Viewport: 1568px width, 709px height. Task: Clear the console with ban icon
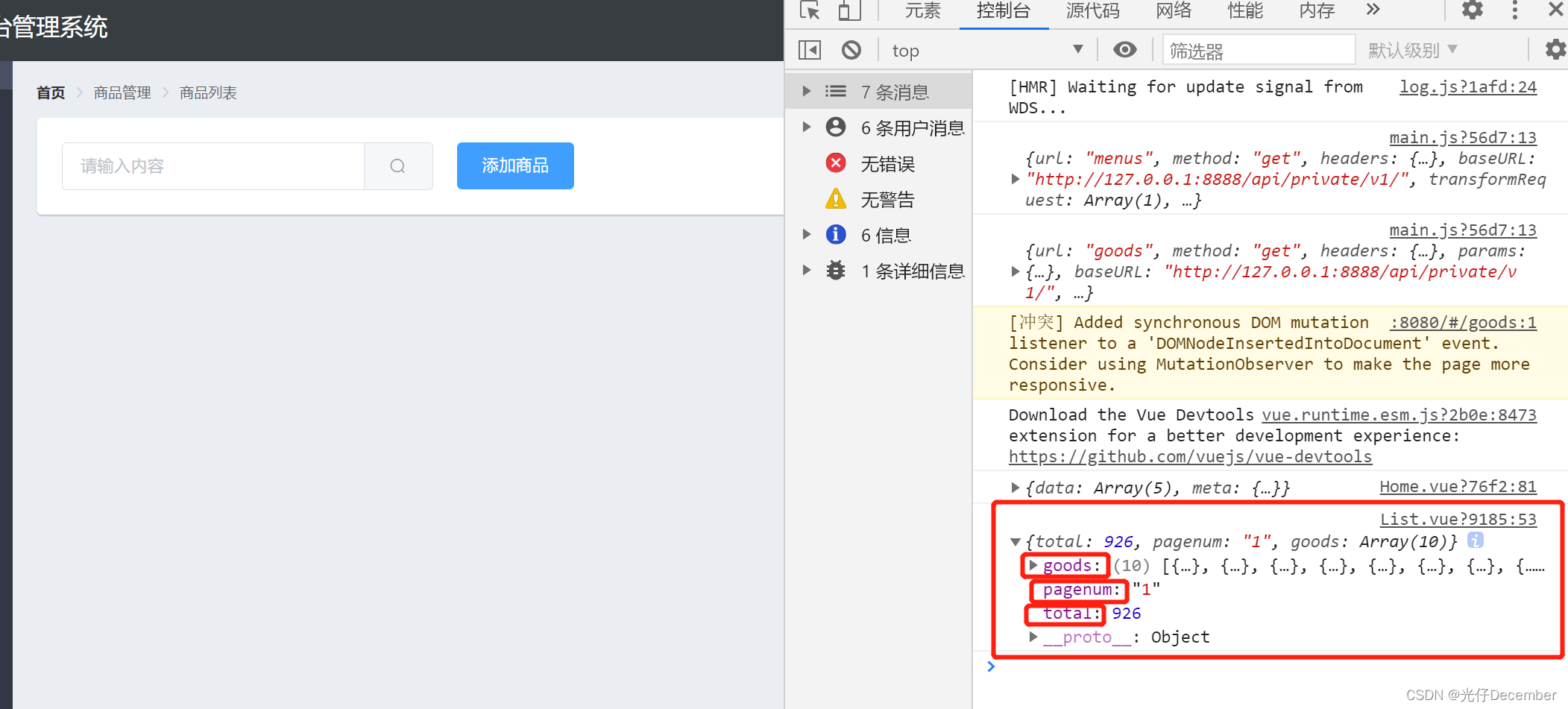(x=851, y=50)
